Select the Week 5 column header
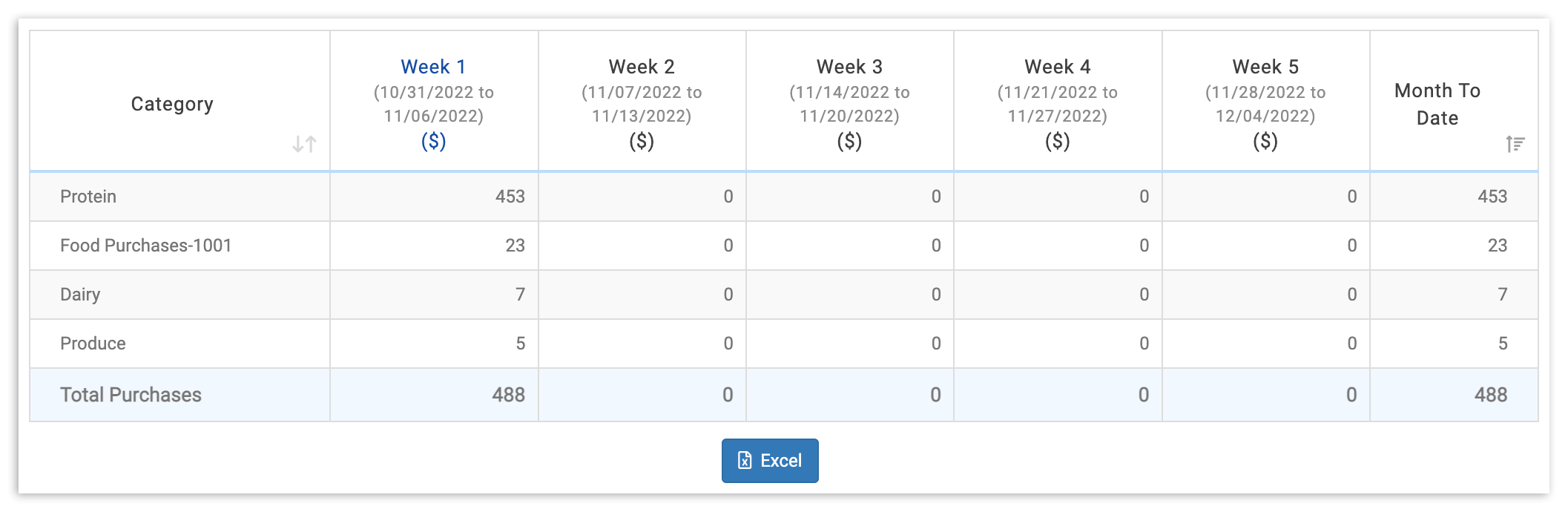Screen dimensions: 1568x512 tap(1265, 66)
